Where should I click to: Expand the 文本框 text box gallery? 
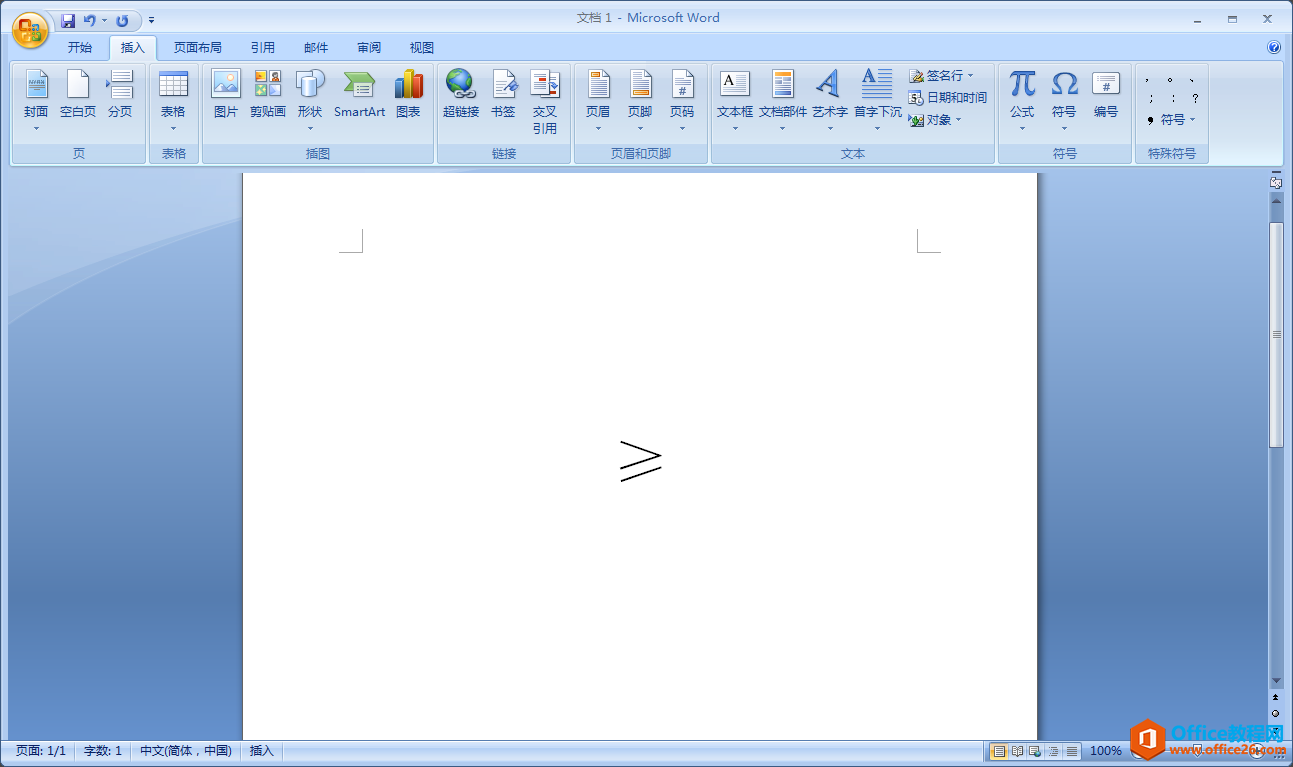735,101
